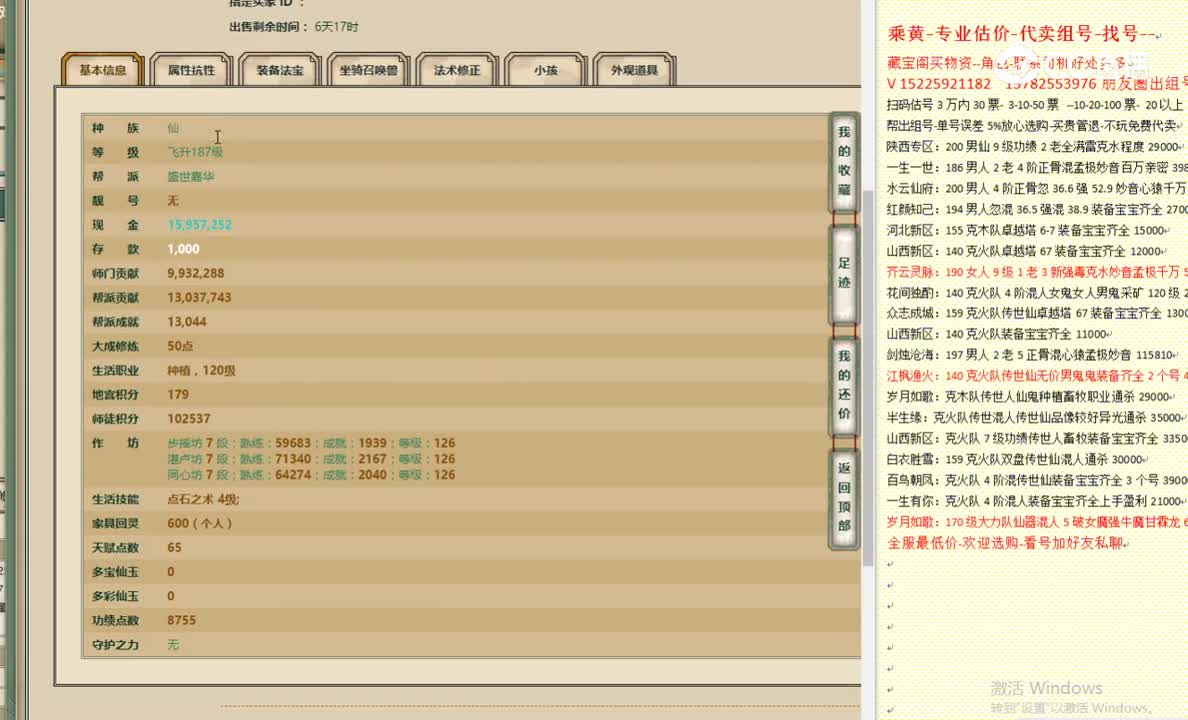Select the 步摇坊 workshop row

pos(311,443)
